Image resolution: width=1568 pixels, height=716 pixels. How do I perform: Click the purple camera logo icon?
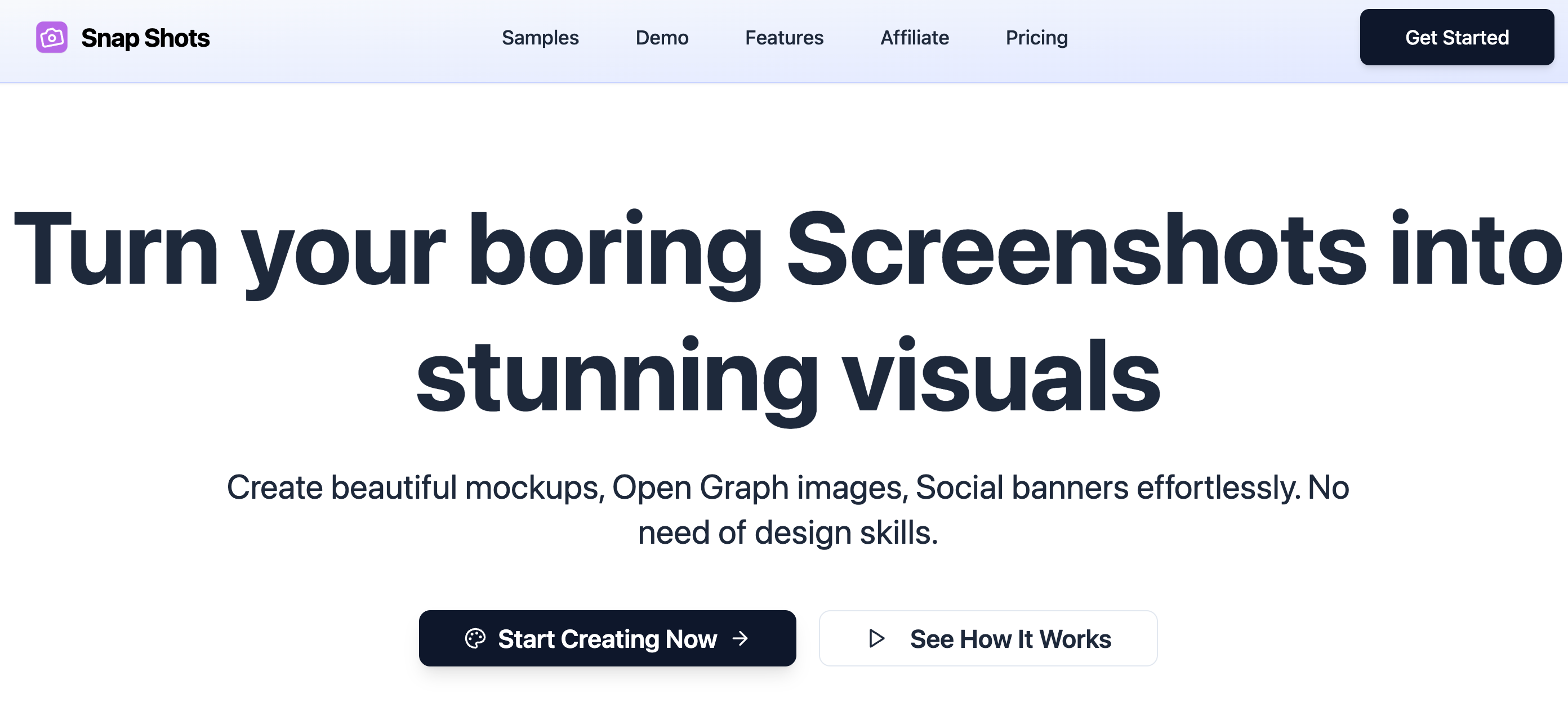[x=52, y=38]
